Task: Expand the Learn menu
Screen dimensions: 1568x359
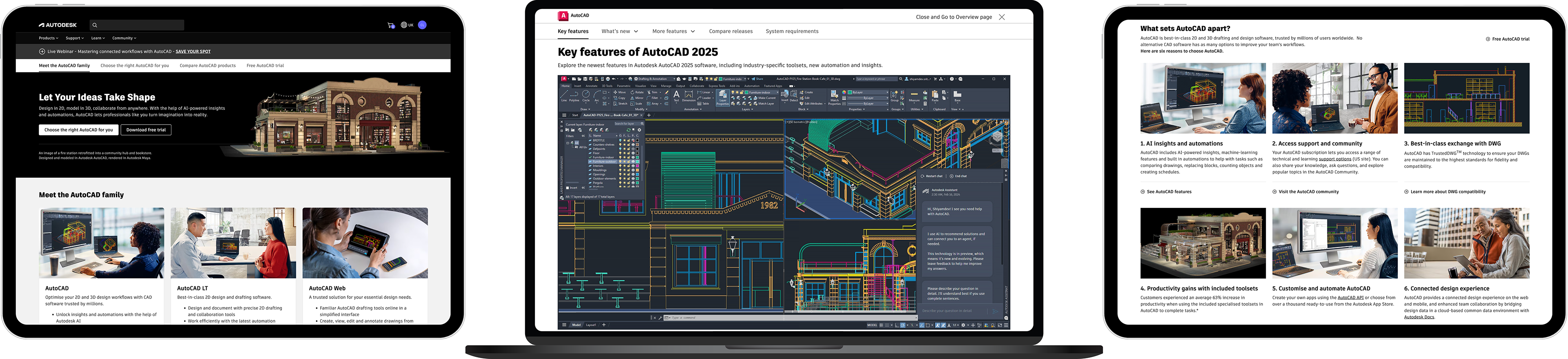Action: pos(98,38)
